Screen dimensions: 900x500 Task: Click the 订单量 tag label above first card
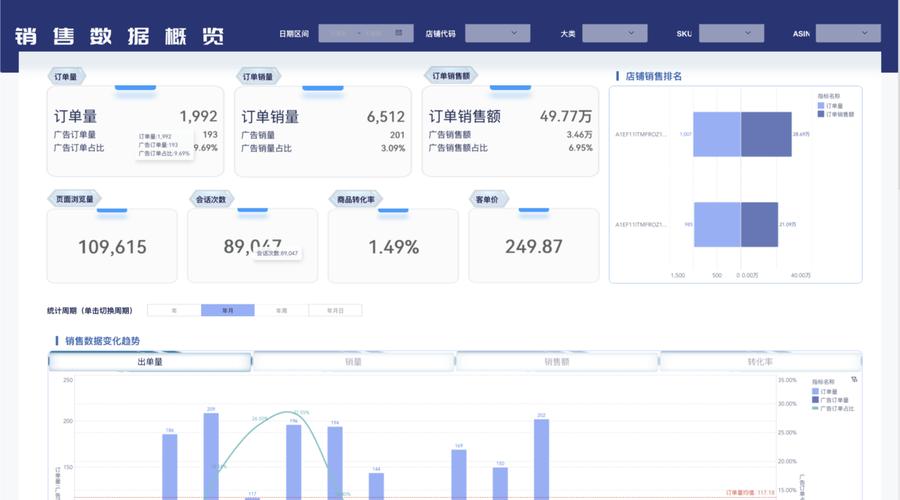pyautogui.click(x=65, y=76)
